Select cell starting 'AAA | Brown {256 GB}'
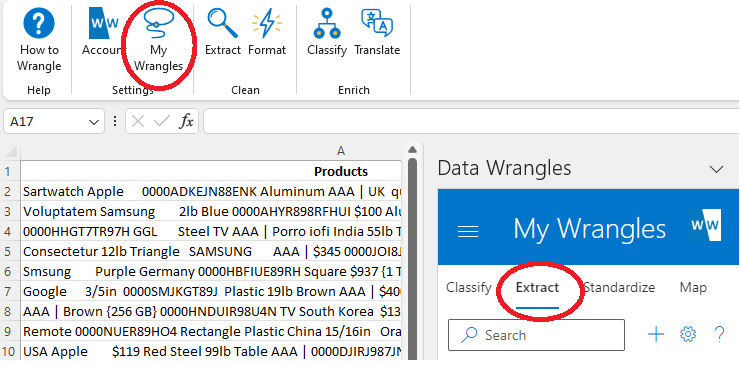 tap(211, 312)
